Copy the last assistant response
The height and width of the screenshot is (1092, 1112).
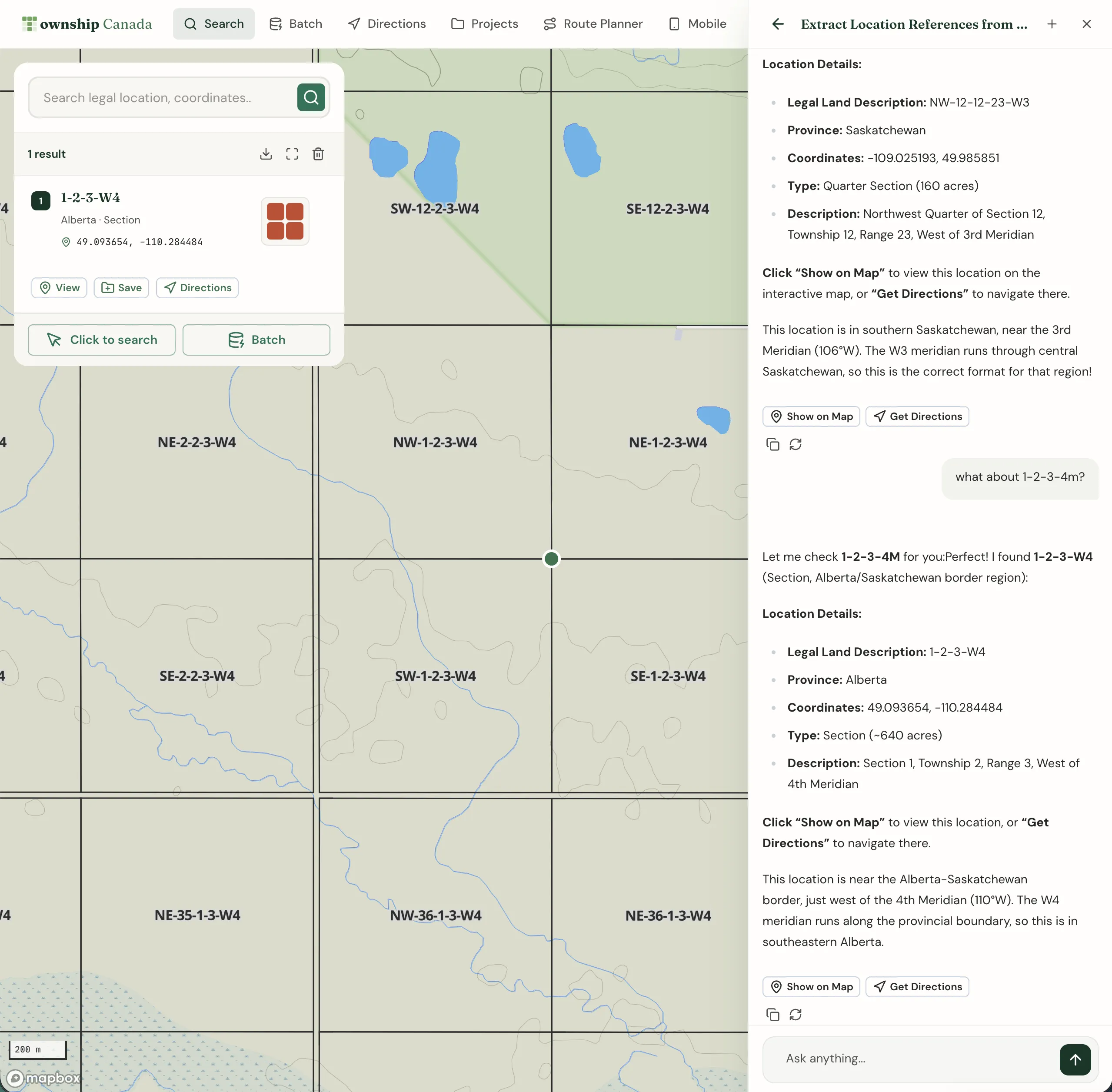point(772,1015)
